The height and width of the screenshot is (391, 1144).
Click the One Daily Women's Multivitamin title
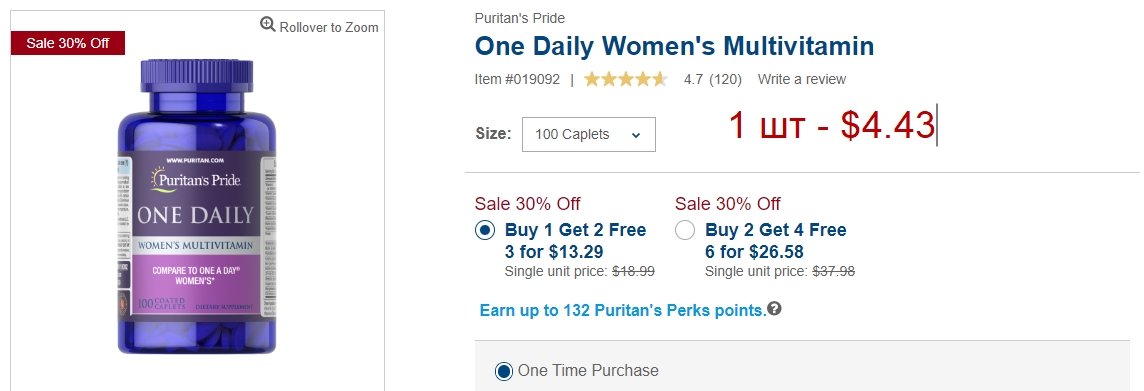674,47
